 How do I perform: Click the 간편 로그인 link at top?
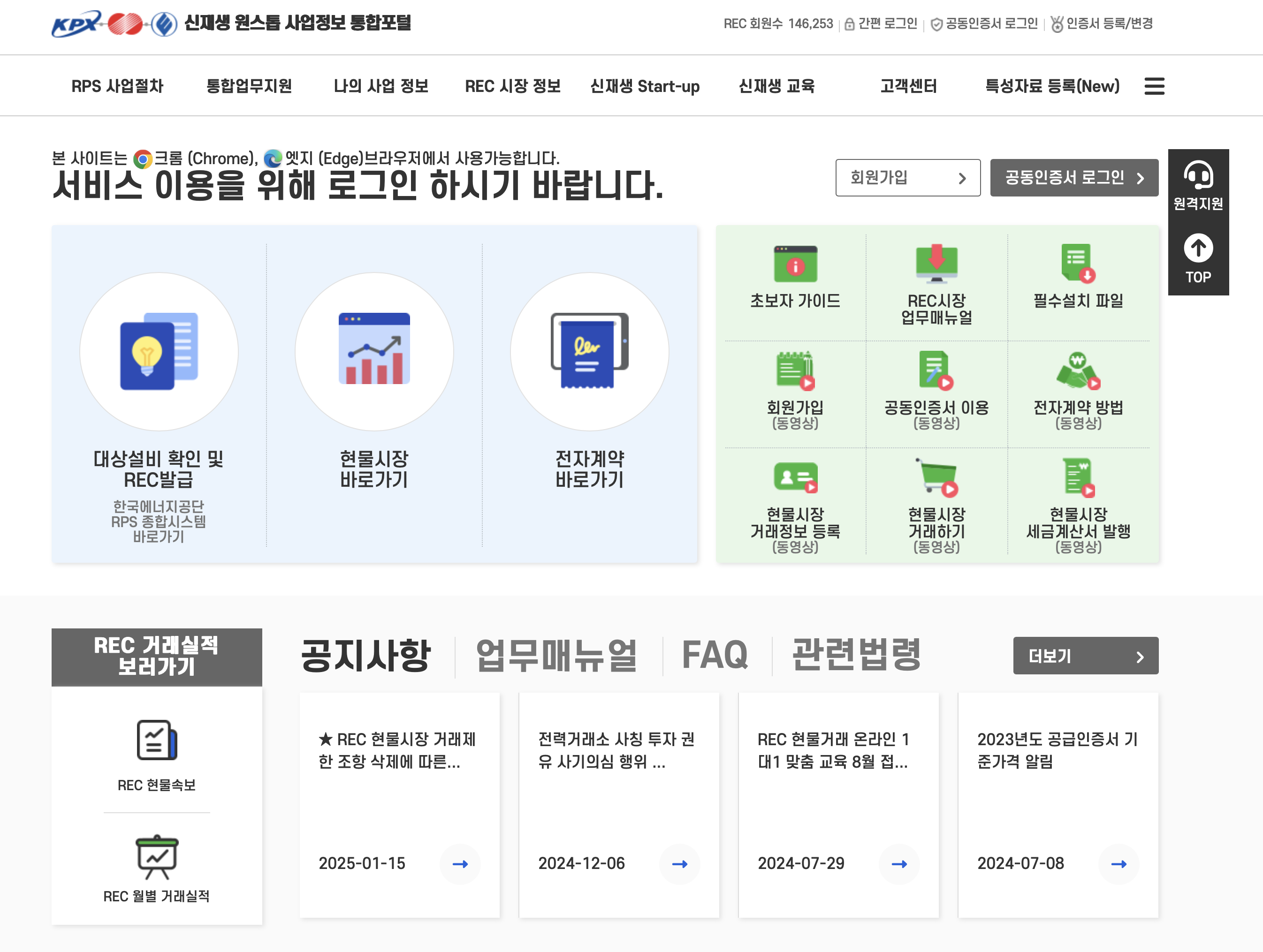[882, 23]
